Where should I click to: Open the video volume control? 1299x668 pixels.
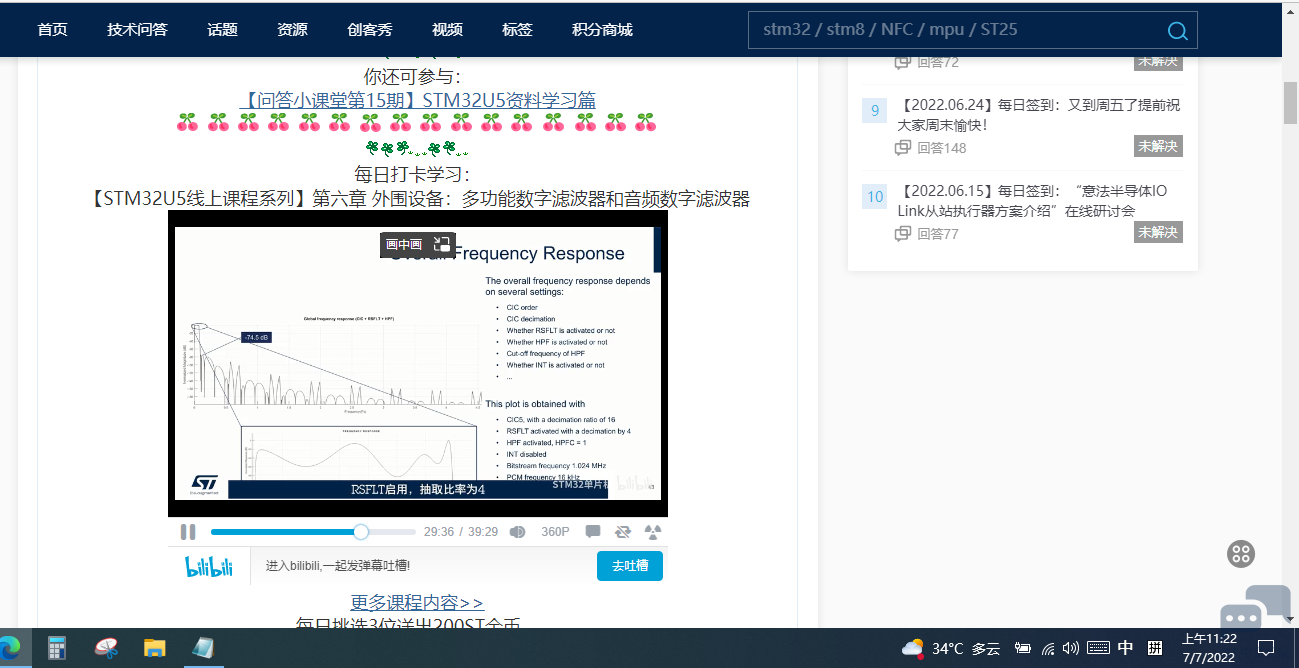517,532
